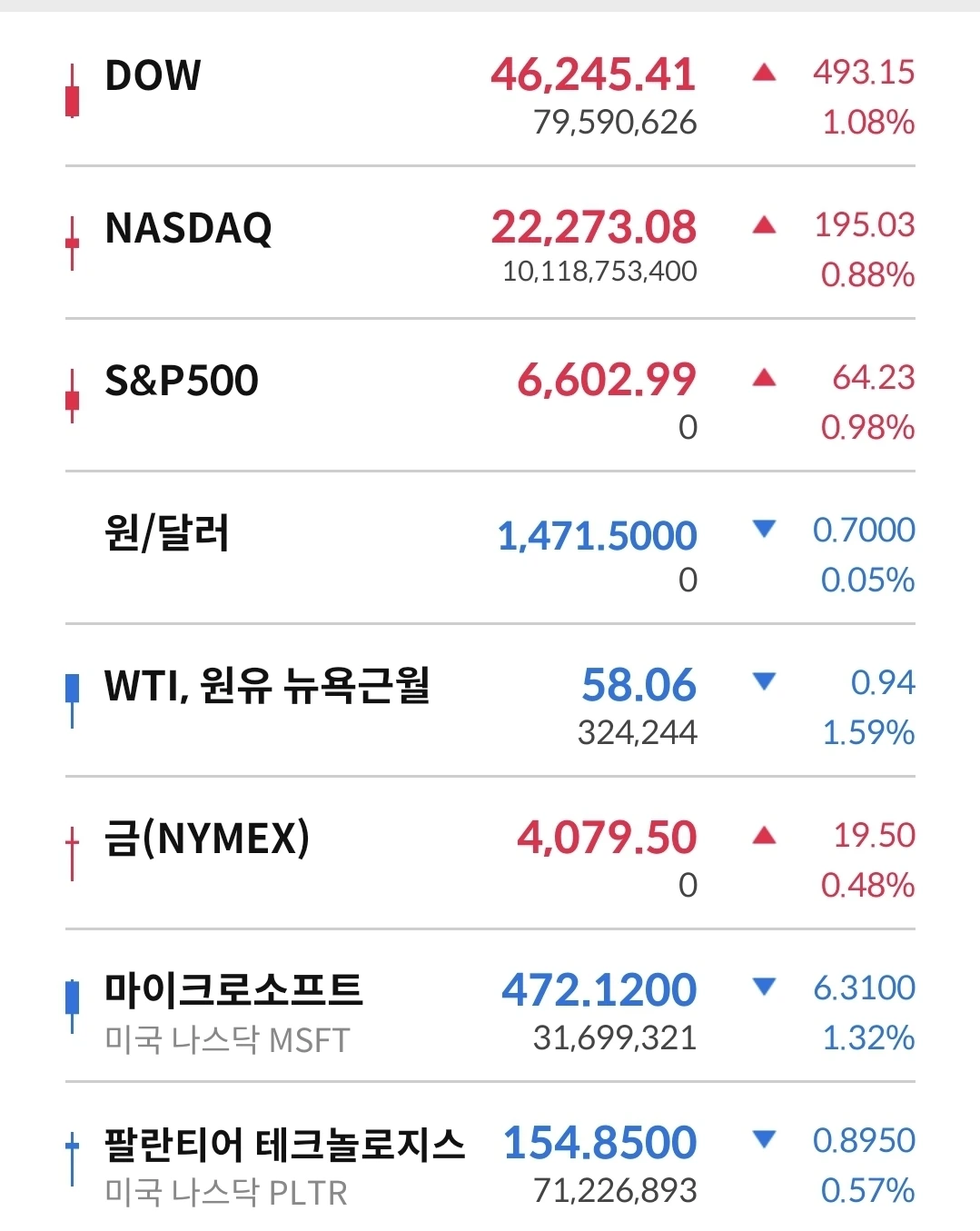Tap the NASDAQ price 22,273.08
Image resolution: width=980 pixels, height=1231 pixels.
(594, 227)
